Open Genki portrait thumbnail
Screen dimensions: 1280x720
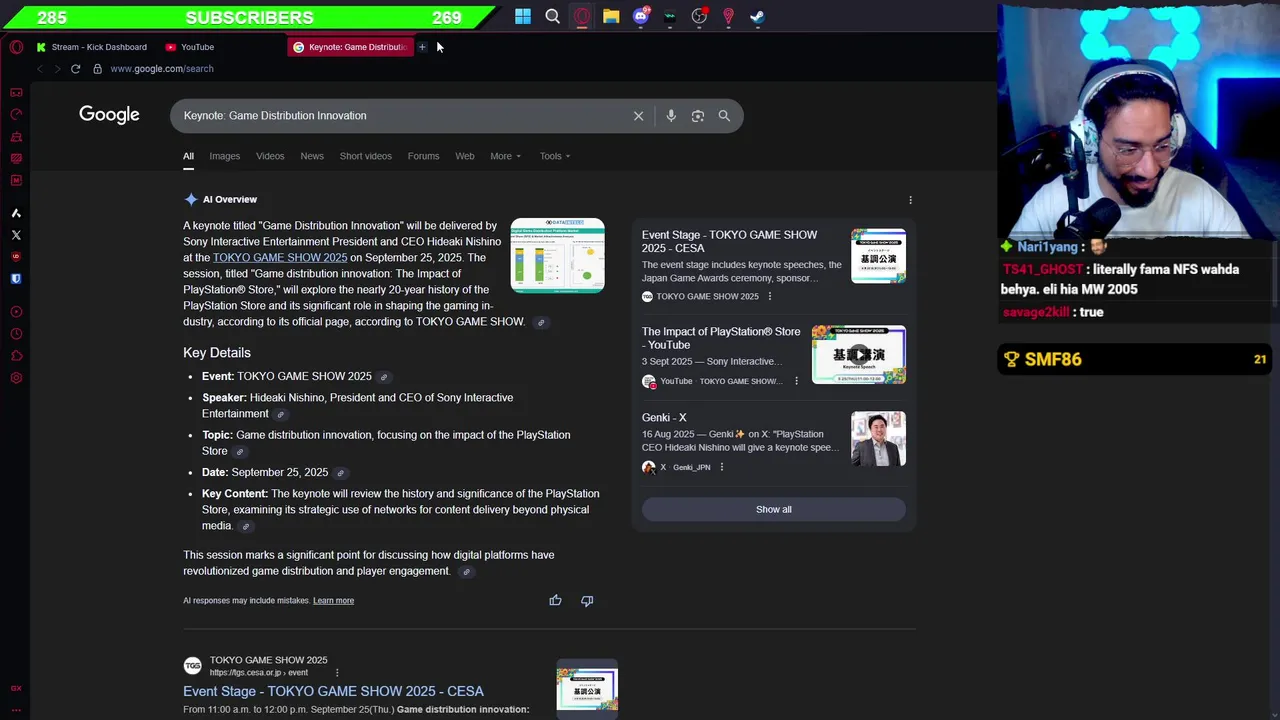point(878,439)
